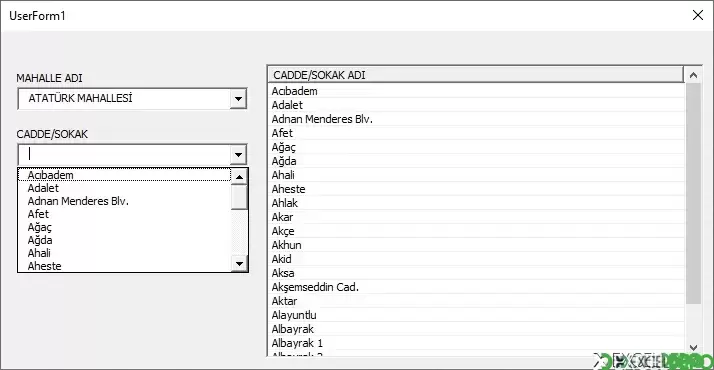The height and width of the screenshot is (370, 714).
Task: Click inside the CADDE/SOKAK text field
Action: coord(124,155)
